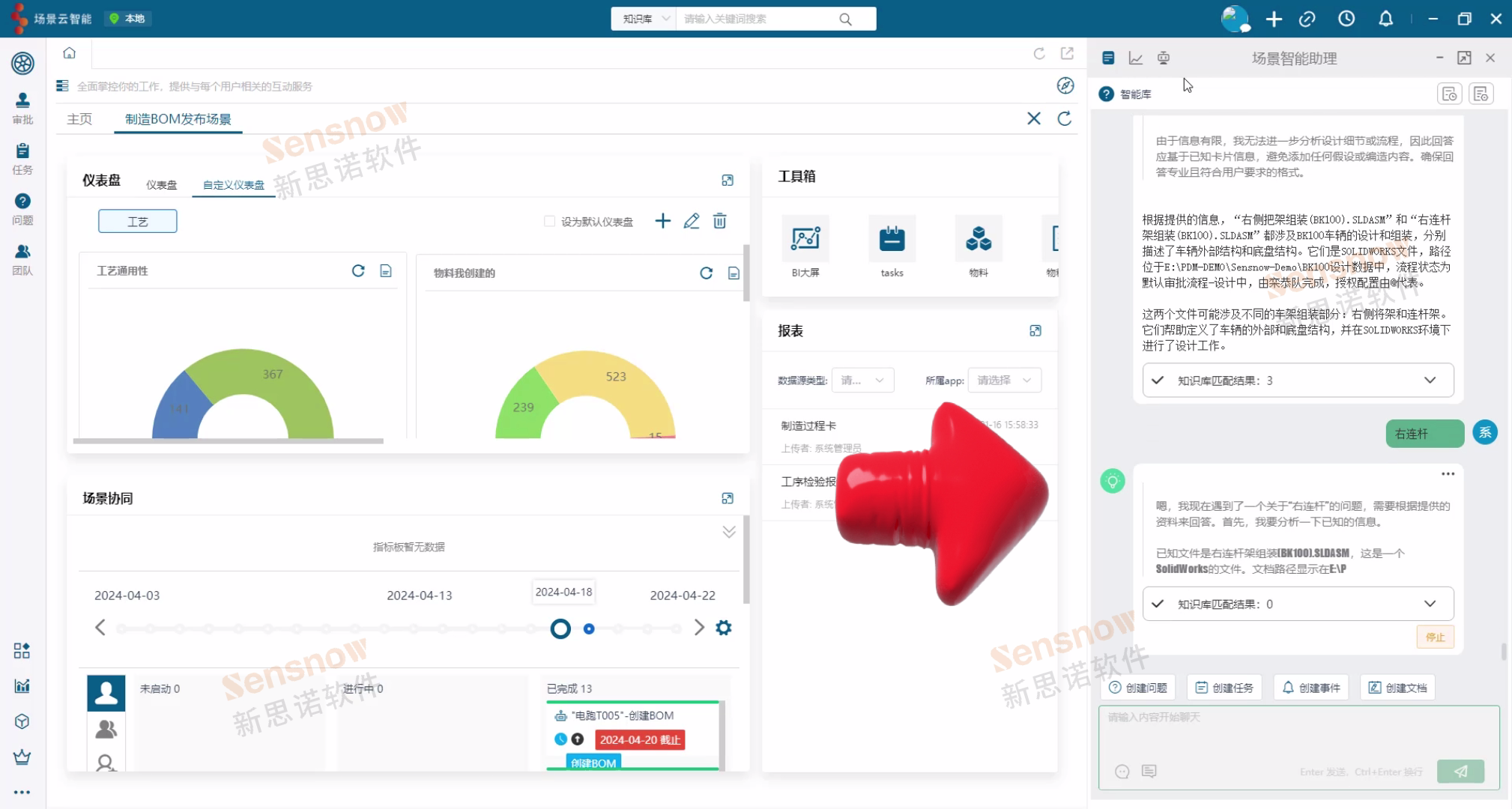This screenshot has height=809, width=1512.
Task: Expand 知识库匹配结果: 3 panel
Action: click(x=1430, y=380)
